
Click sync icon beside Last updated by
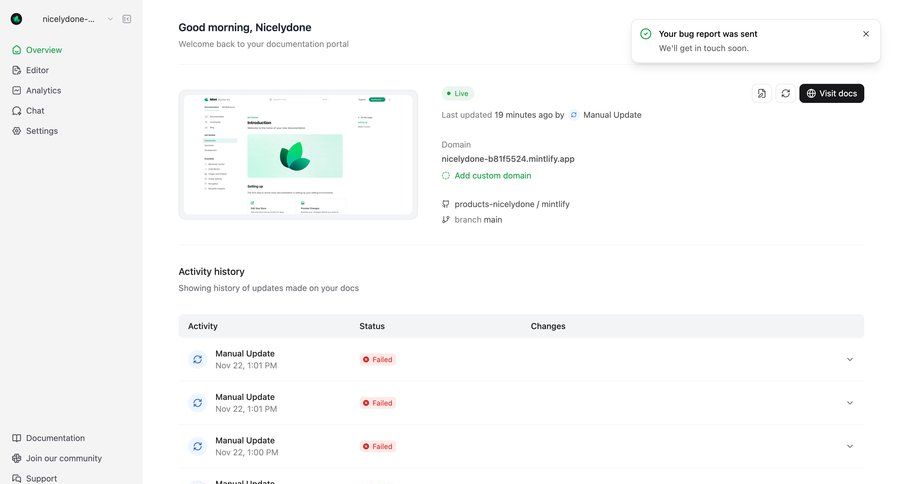click(x=573, y=115)
